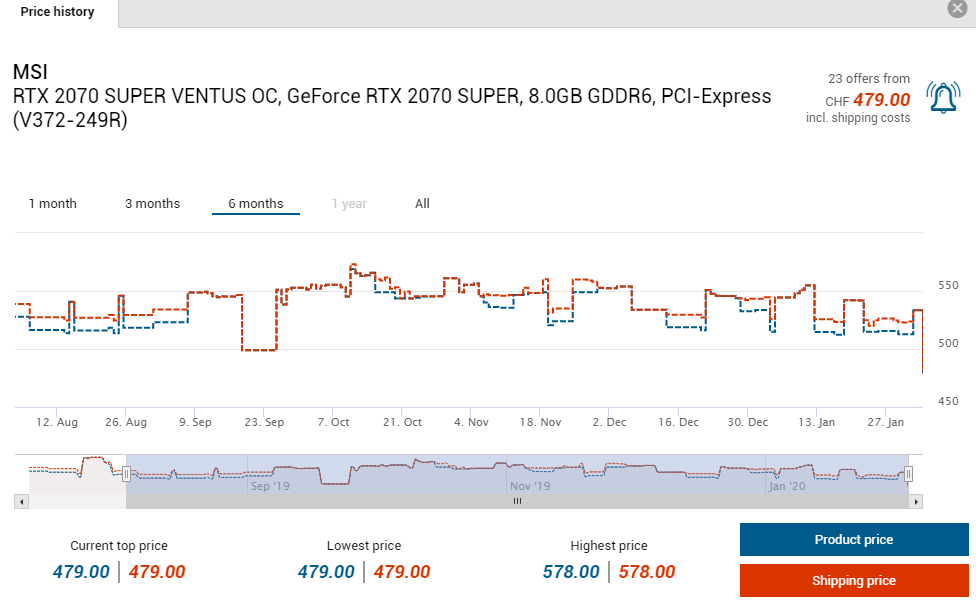Screen dimensions: 976x604
Task: Select the greyed-out 1 year range
Action: click(x=349, y=204)
